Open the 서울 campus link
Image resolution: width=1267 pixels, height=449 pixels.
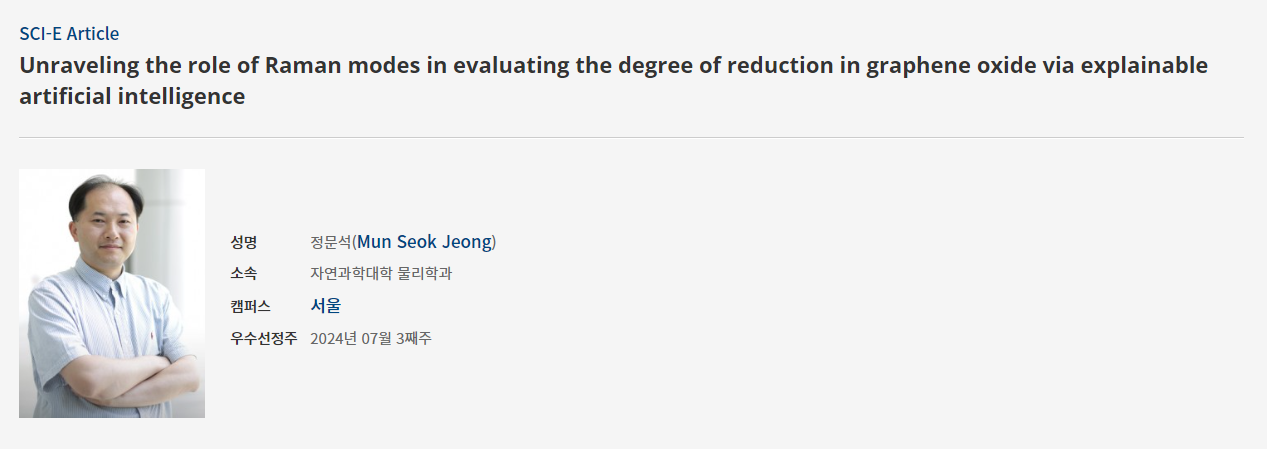click(x=326, y=306)
